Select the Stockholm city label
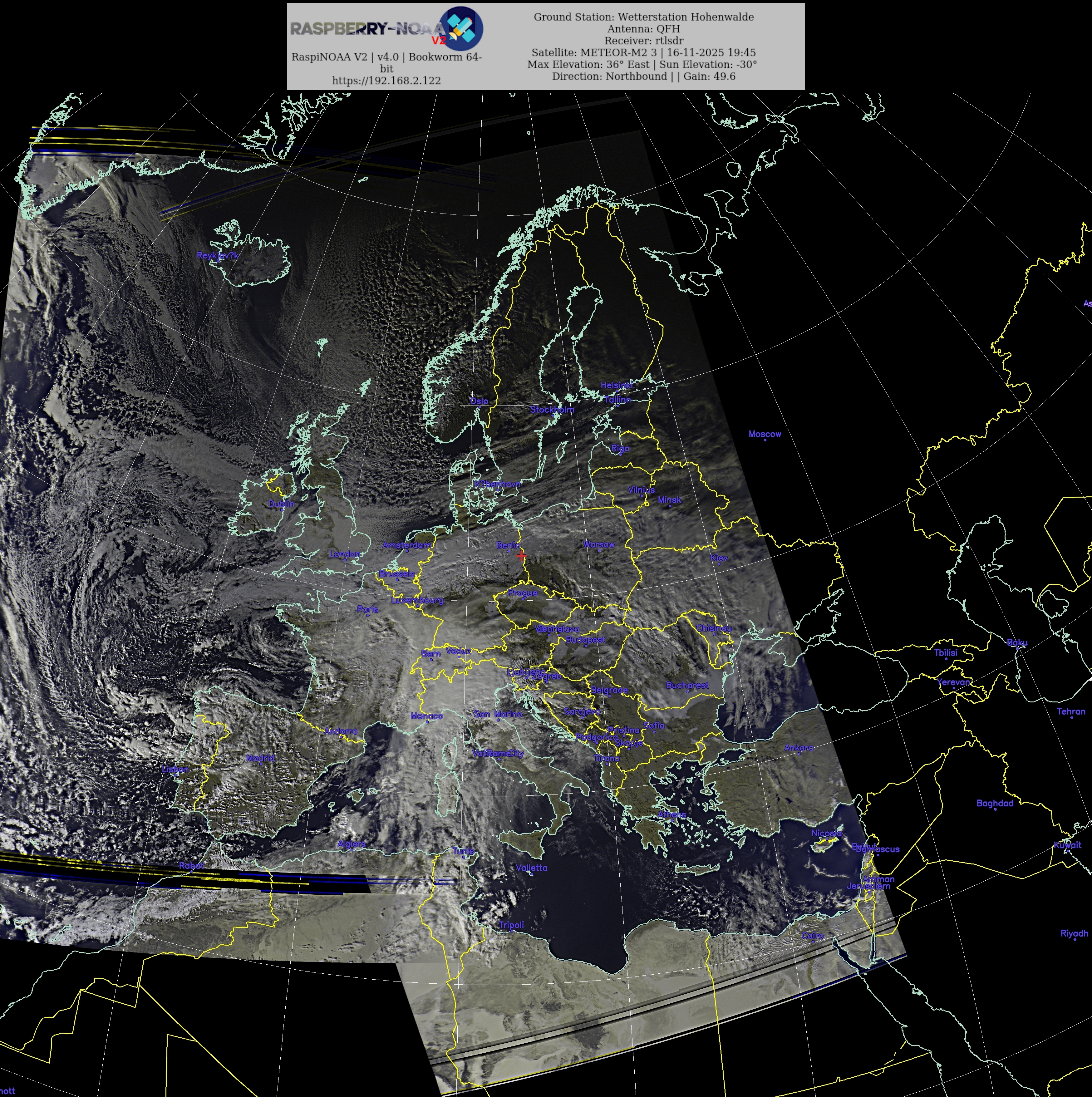 [x=552, y=409]
